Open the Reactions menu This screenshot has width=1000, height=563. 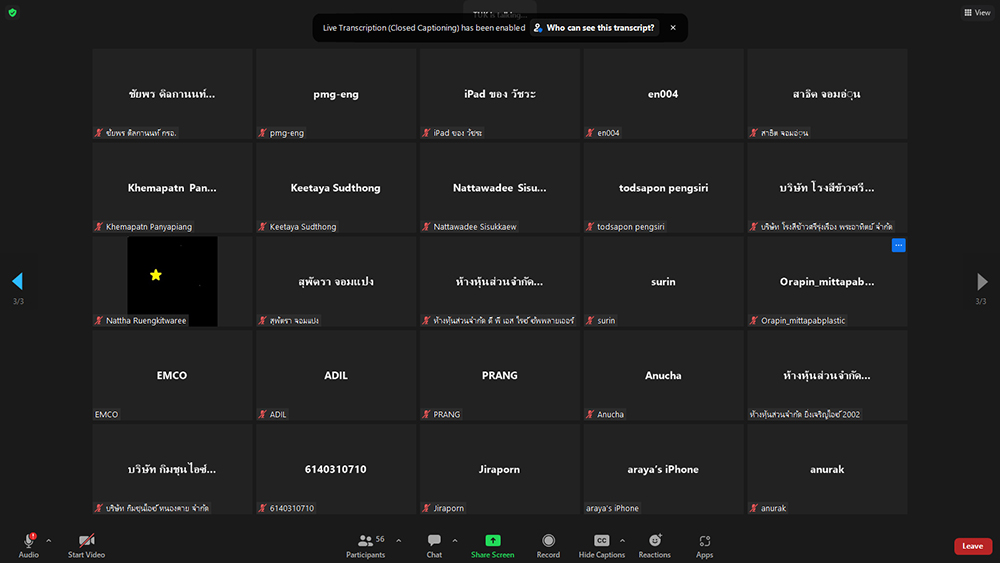coord(655,545)
